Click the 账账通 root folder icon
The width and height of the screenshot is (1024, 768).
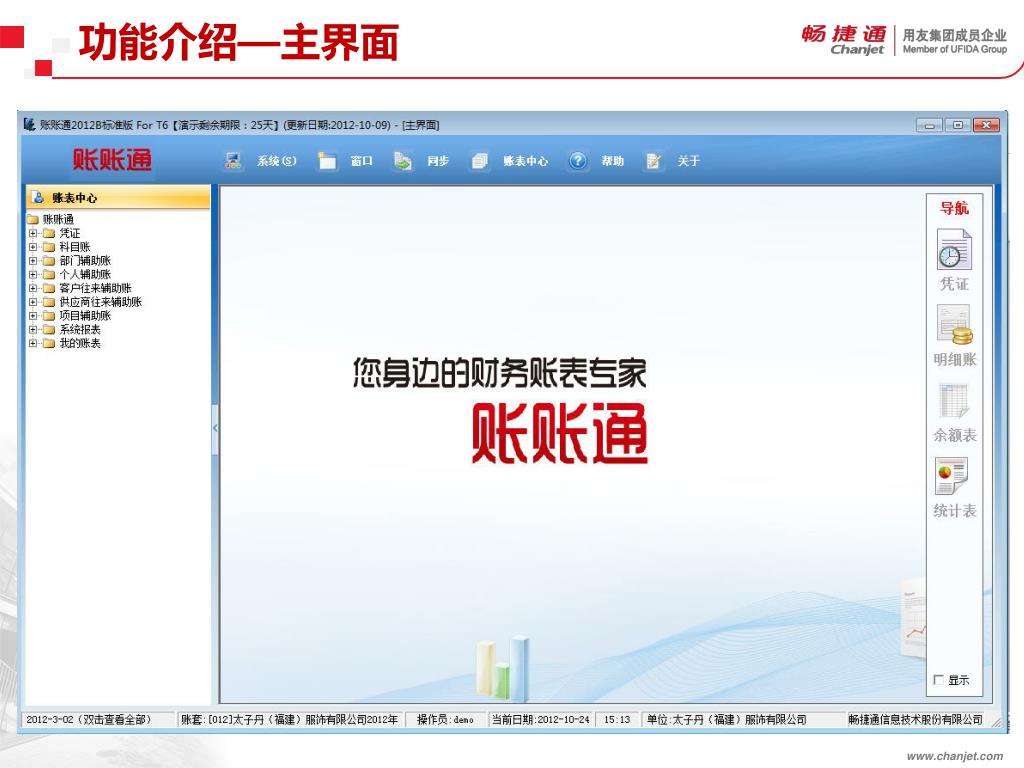(x=33, y=219)
